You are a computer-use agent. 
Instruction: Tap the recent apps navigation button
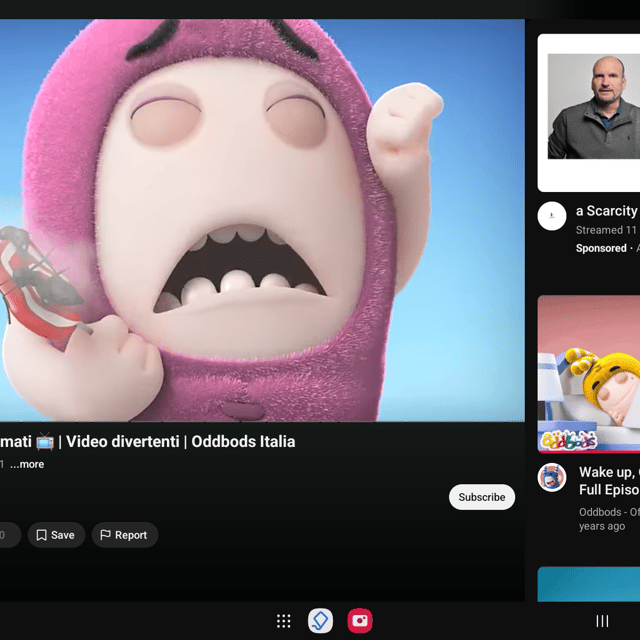(602, 621)
